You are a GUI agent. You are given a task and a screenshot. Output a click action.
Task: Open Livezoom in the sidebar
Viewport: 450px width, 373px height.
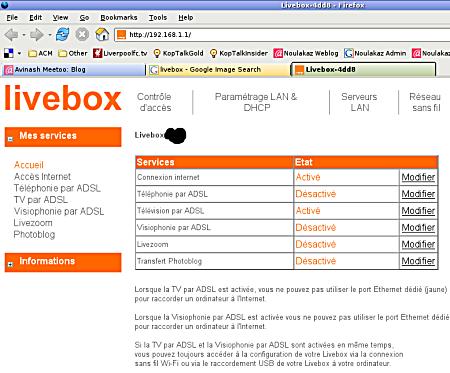point(33,223)
